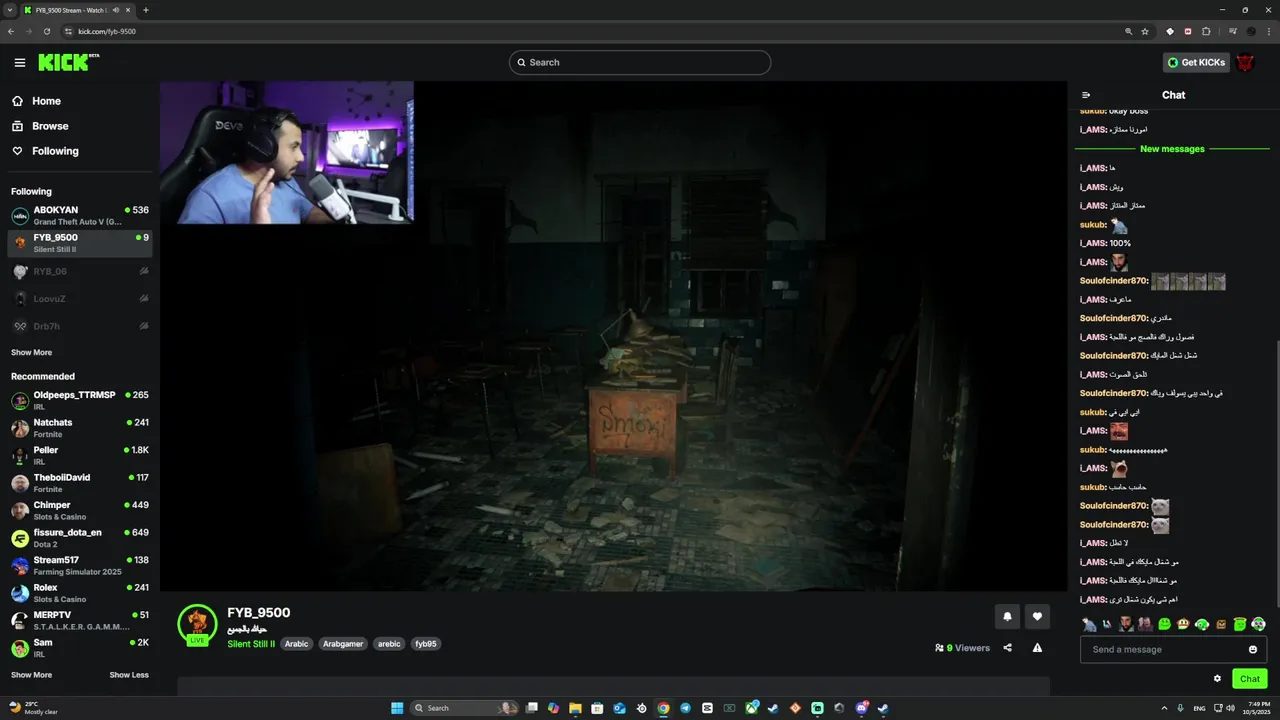The height and width of the screenshot is (720, 1280).
Task: Open ABOKYAN channel in Following
Action: point(80,216)
